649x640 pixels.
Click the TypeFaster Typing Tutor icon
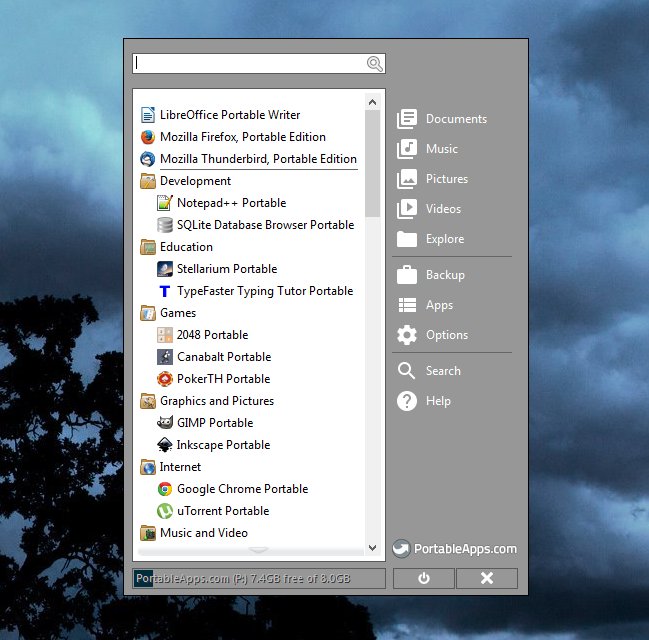(x=165, y=291)
